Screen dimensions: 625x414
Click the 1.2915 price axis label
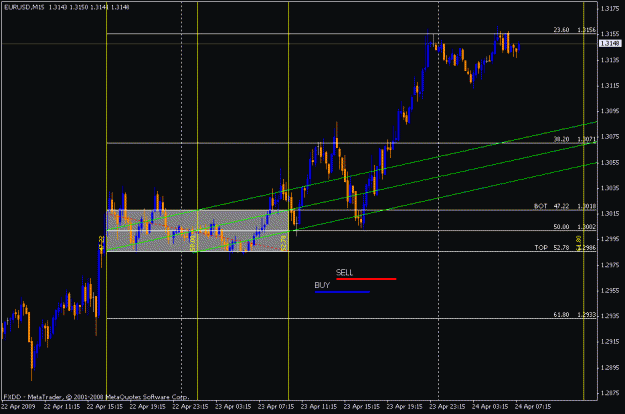(x=610, y=341)
